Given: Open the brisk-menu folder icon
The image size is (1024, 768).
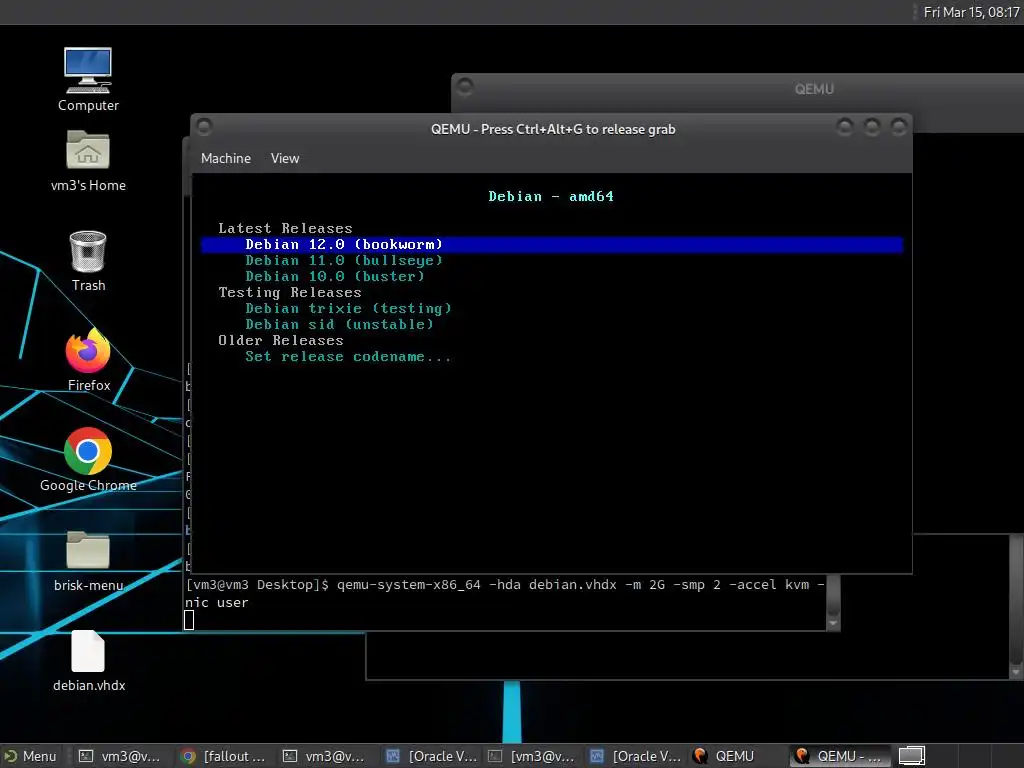Looking at the screenshot, I should click(88, 561).
